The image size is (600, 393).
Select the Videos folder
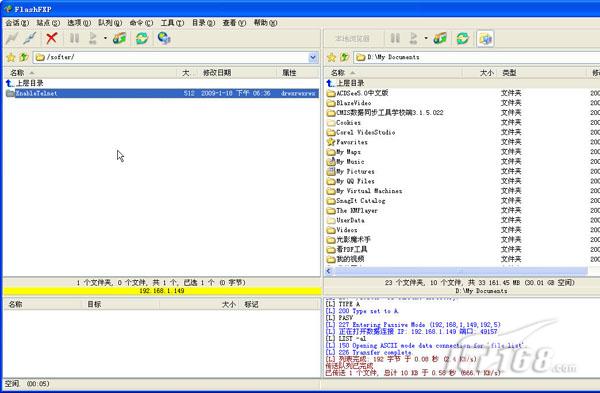click(x=342, y=230)
